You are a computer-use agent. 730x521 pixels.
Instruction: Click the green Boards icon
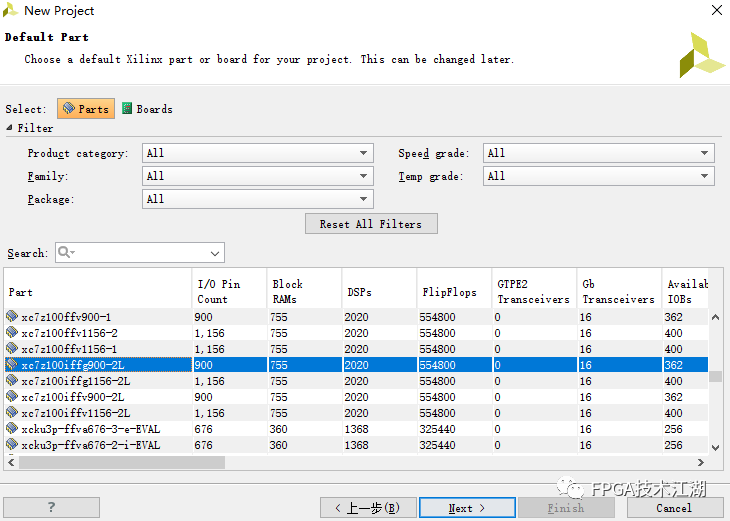click(x=127, y=108)
